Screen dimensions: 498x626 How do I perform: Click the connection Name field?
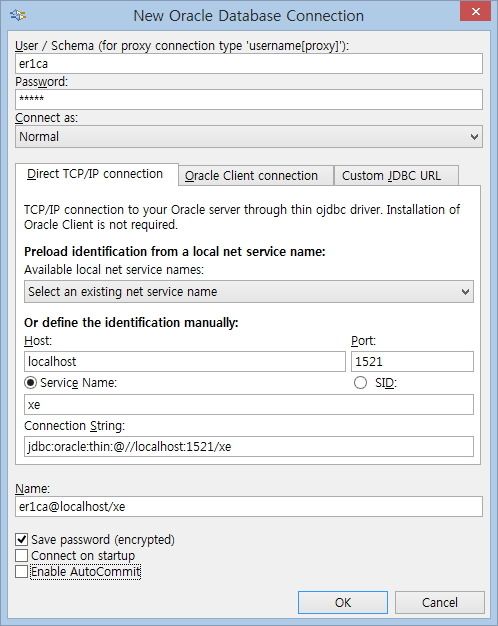pyautogui.click(x=249, y=506)
